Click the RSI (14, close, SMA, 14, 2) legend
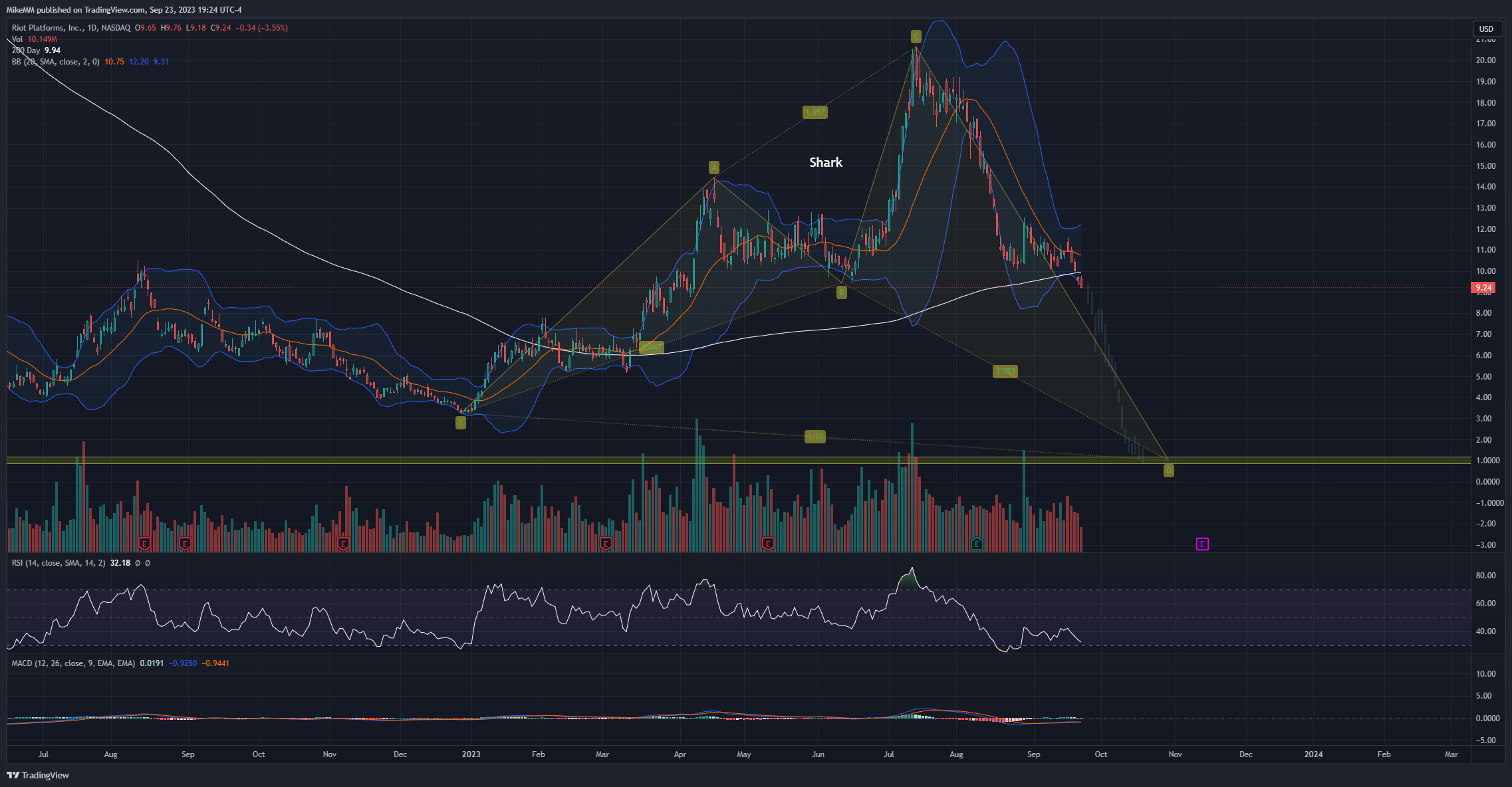This screenshot has height=787, width=1512. (59, 563)
